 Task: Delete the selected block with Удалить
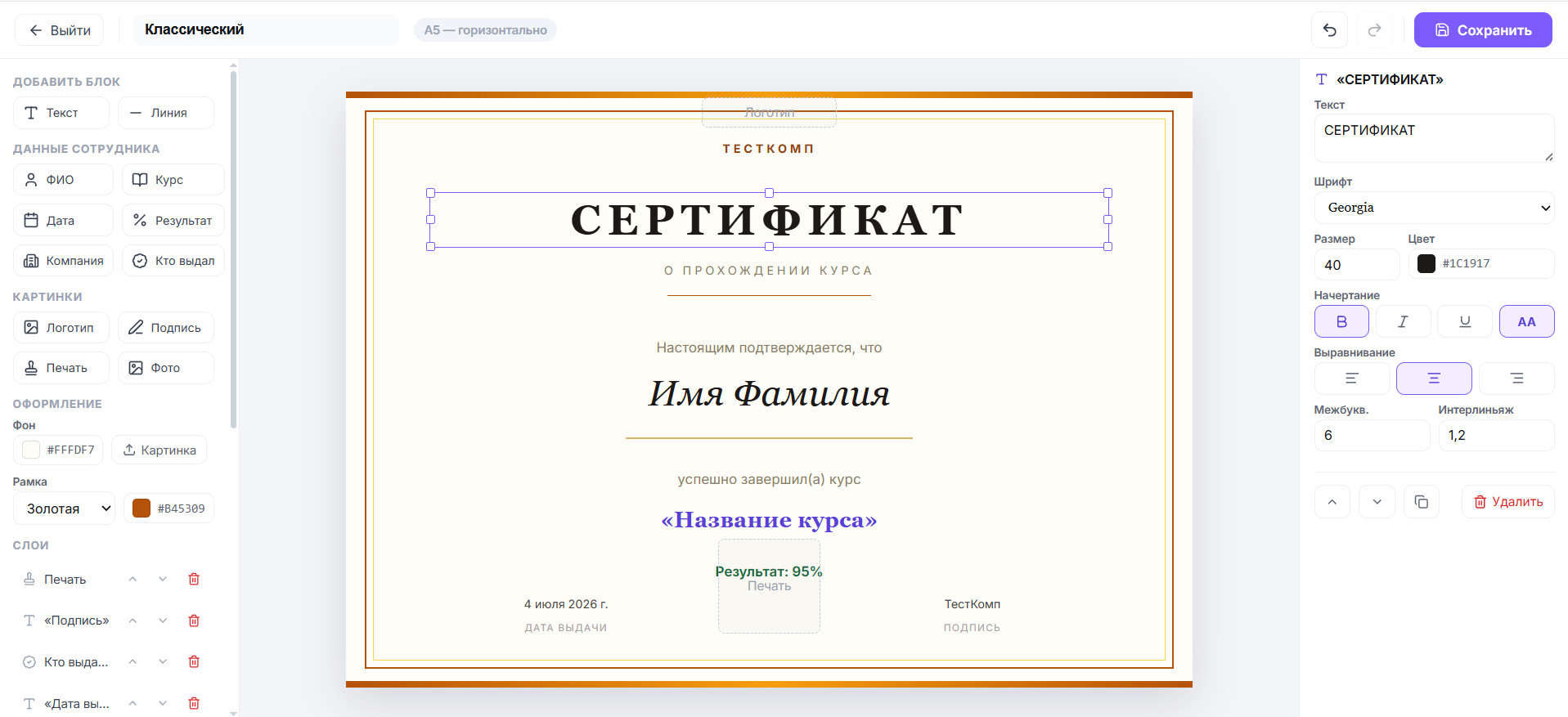(x=1508, y=502)
